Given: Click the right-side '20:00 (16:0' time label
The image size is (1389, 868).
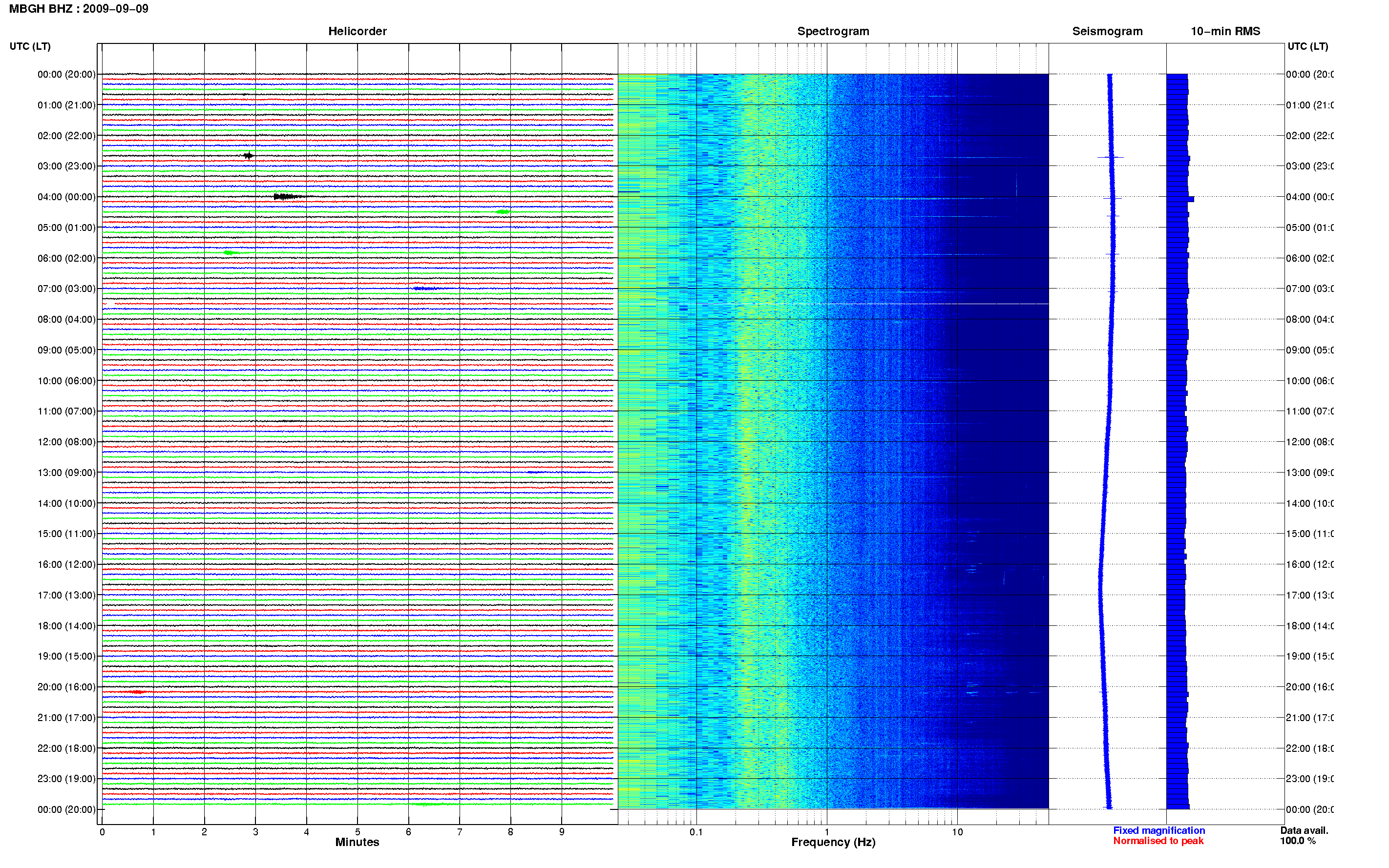Looking at the screenshot, I should [1310, 687].
